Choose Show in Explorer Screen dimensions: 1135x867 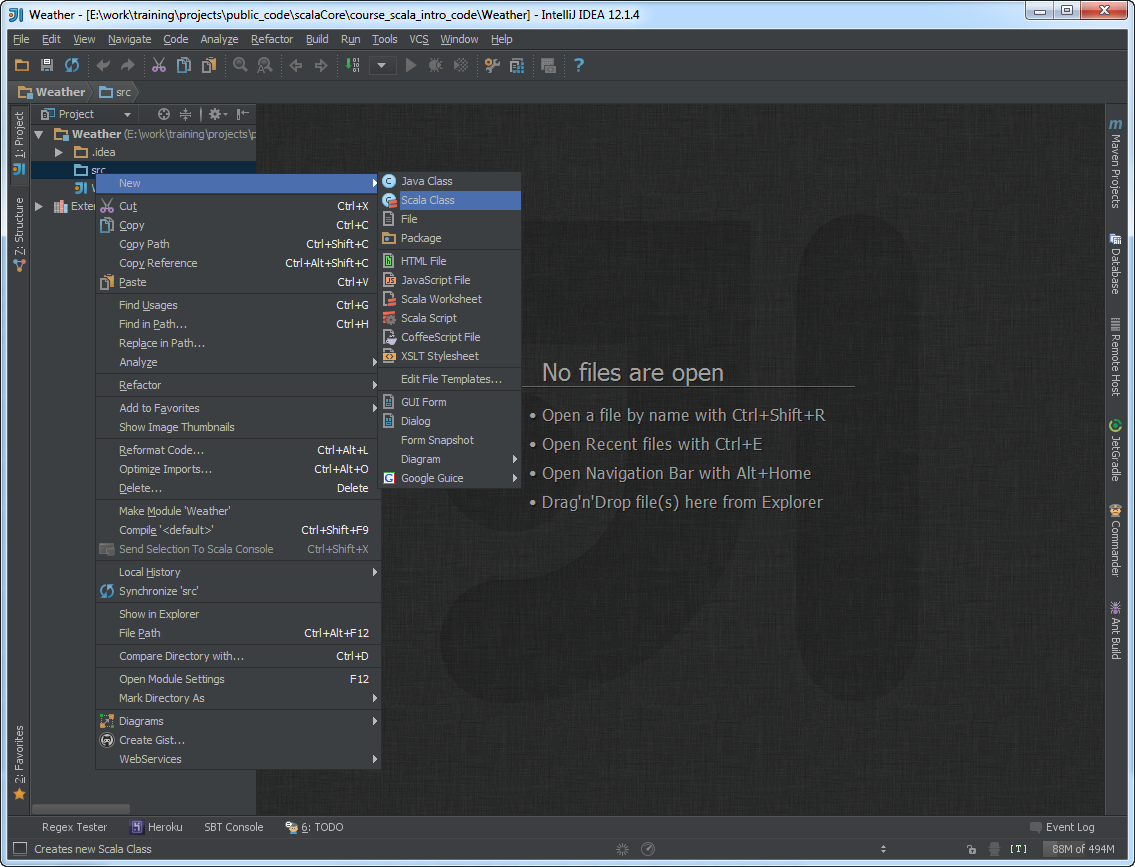point(238,614)
